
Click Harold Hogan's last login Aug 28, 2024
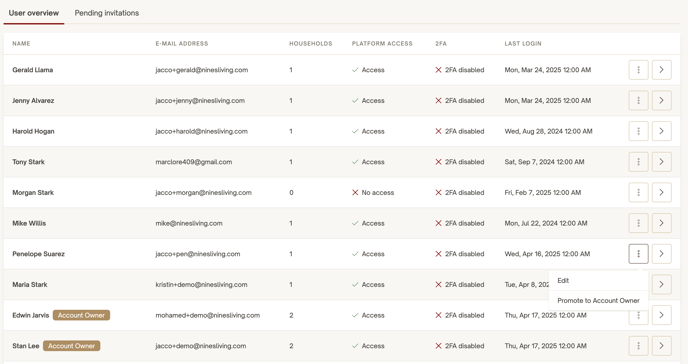(x=548, y=131)
